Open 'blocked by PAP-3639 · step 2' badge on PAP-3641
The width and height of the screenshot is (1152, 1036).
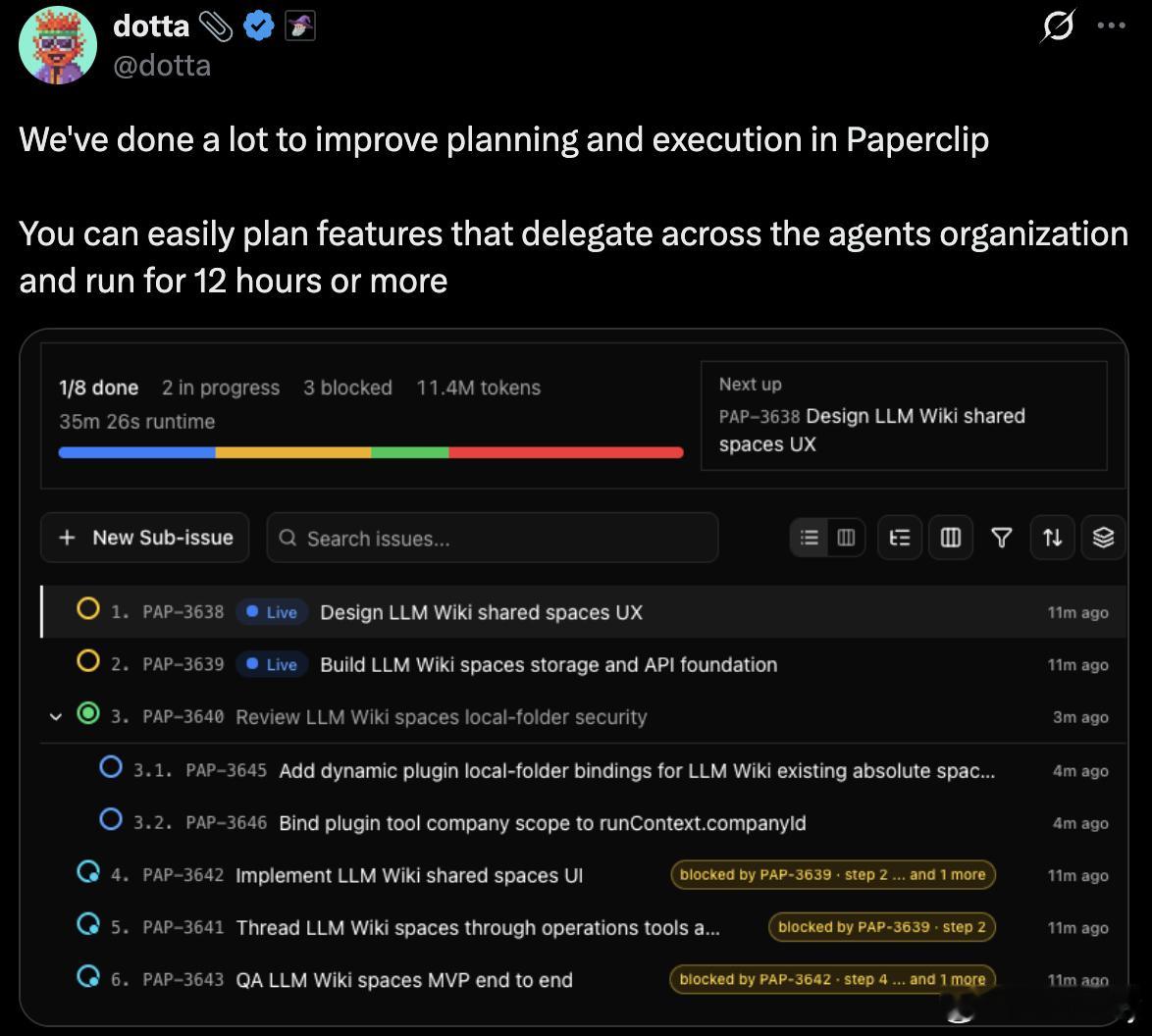(x=881, y=926)
